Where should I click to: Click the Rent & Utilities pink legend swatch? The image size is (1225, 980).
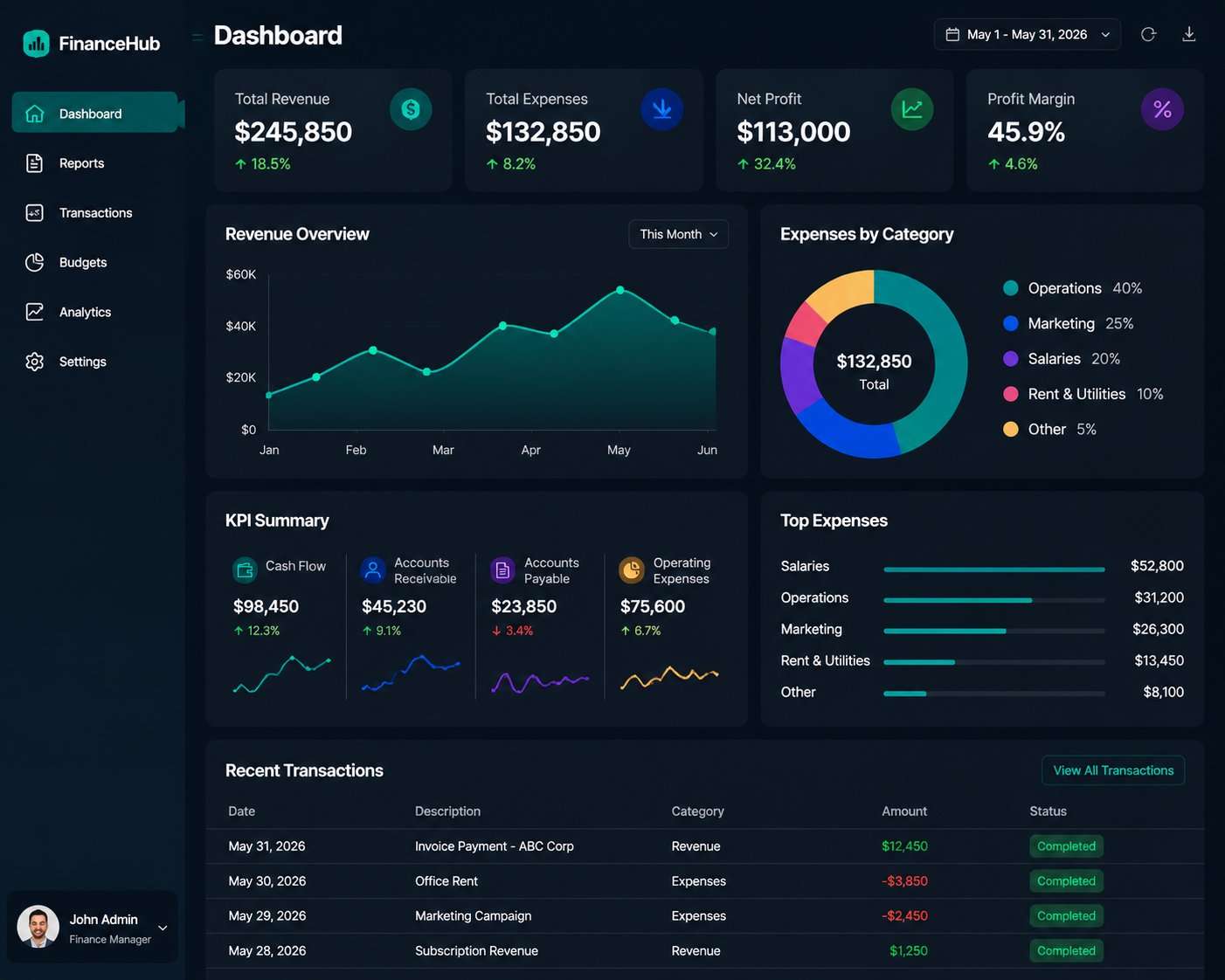(1011, 394)
